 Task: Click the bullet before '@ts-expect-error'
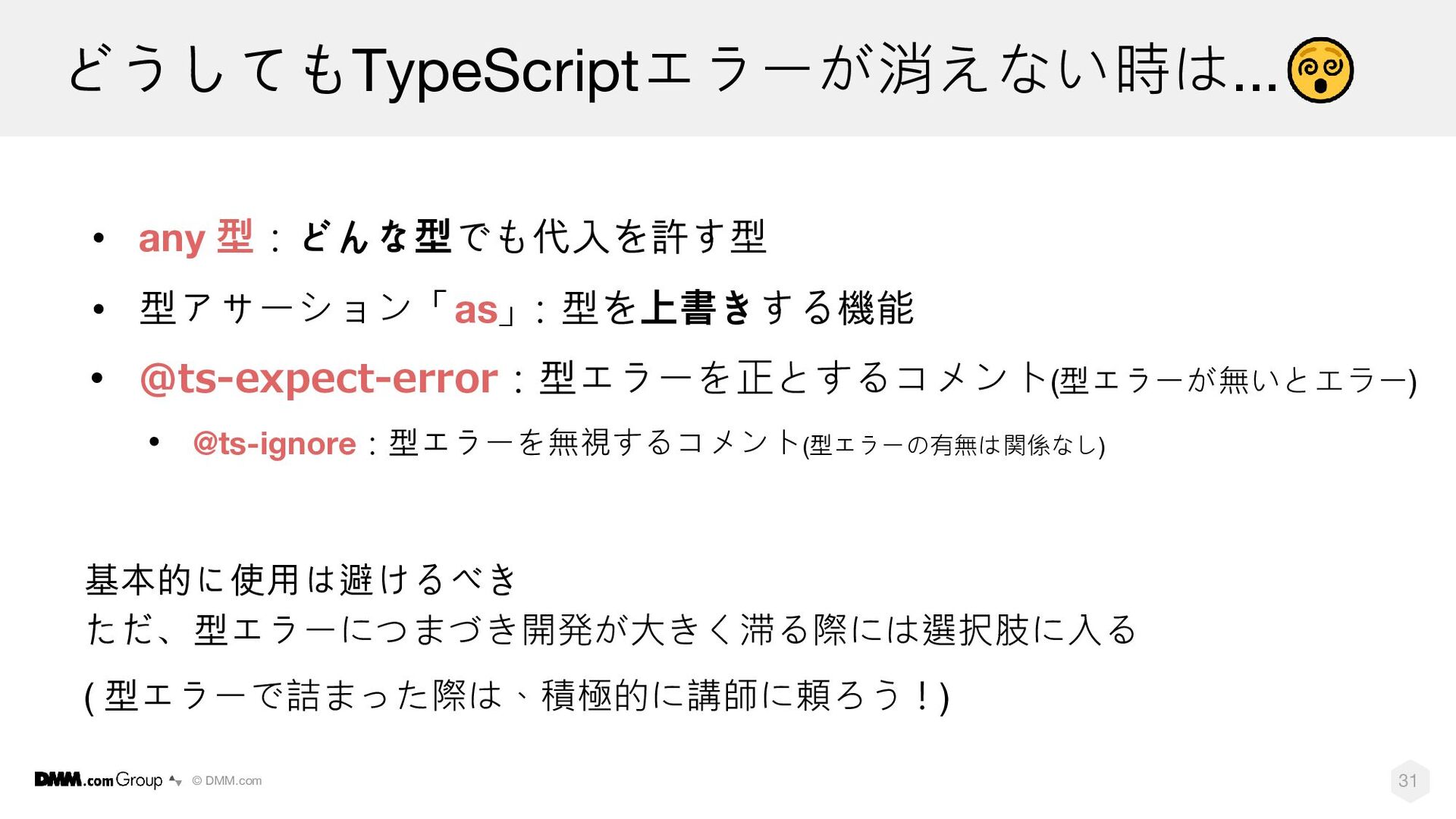coord(98,378)
